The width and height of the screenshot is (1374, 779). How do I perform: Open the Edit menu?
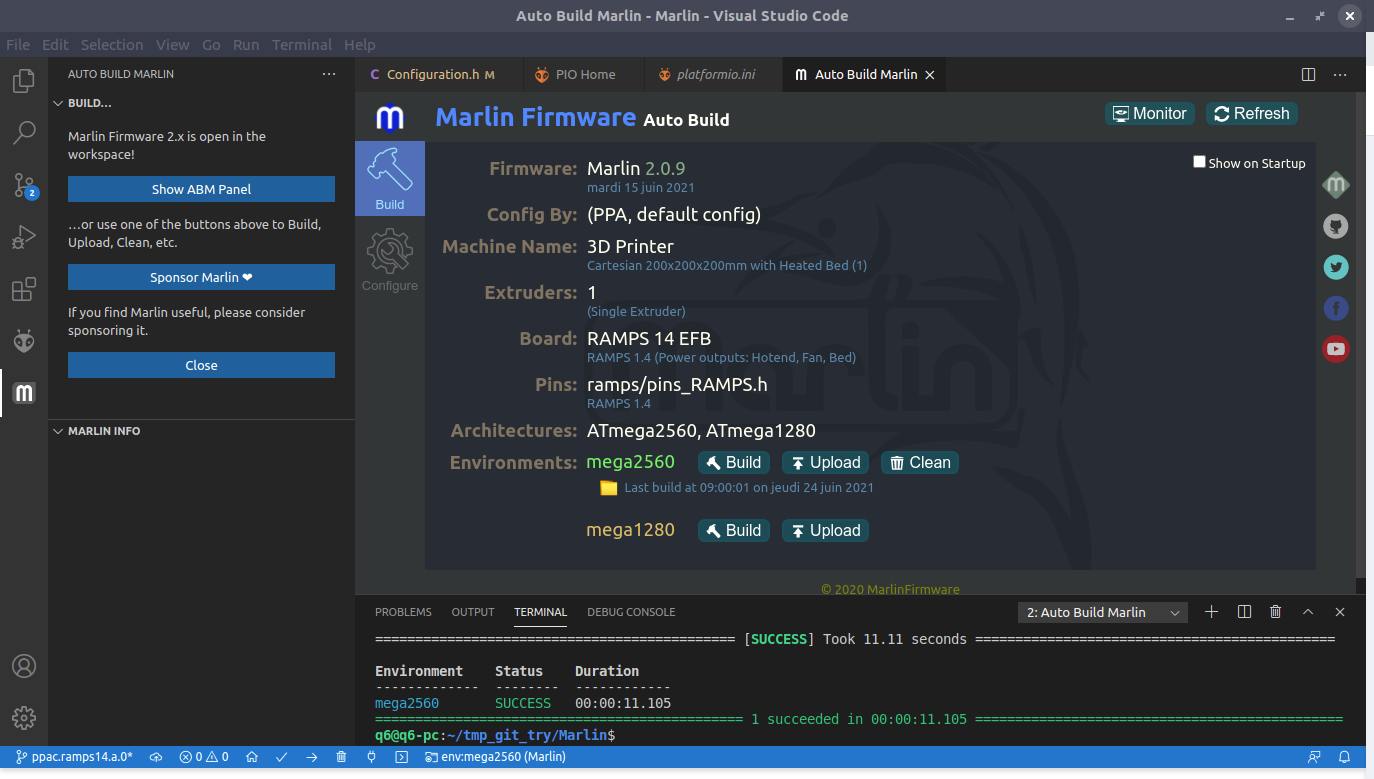click(x=55, y=45)
